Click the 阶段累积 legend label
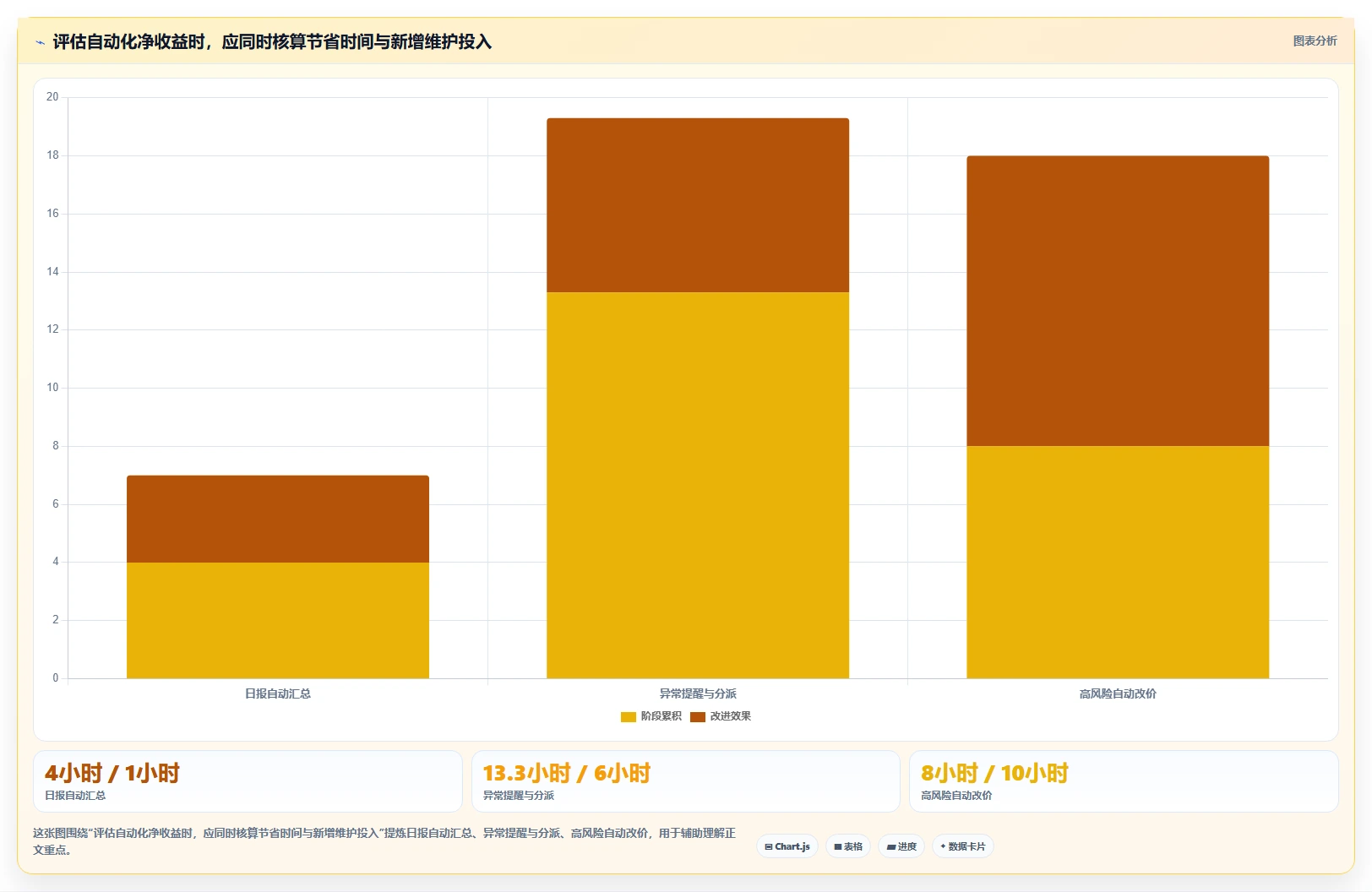The width and height of the screenshot is (1372, 892). click(x=661, y=716)
